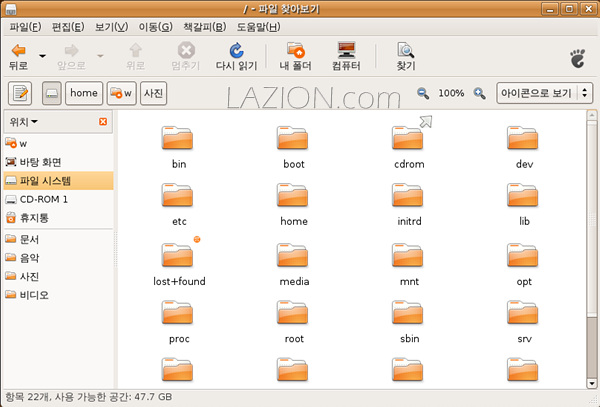
Task: Click the scrollbar up arrow
Action: (592, 115)
